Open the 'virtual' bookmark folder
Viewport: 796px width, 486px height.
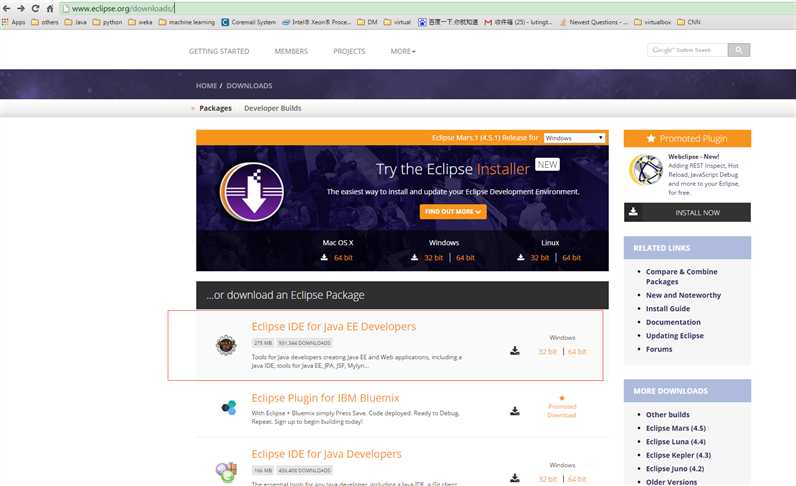(397, 22)
